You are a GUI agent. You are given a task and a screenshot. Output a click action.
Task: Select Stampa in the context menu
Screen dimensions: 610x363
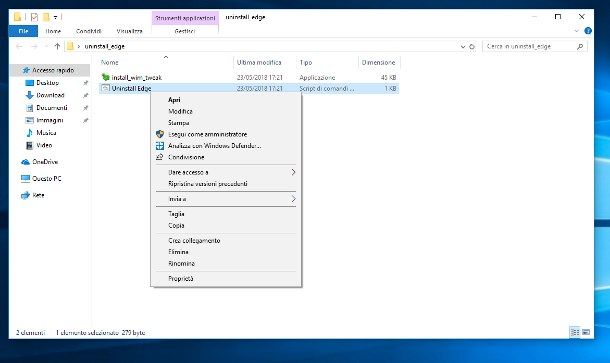pos(179,123)
